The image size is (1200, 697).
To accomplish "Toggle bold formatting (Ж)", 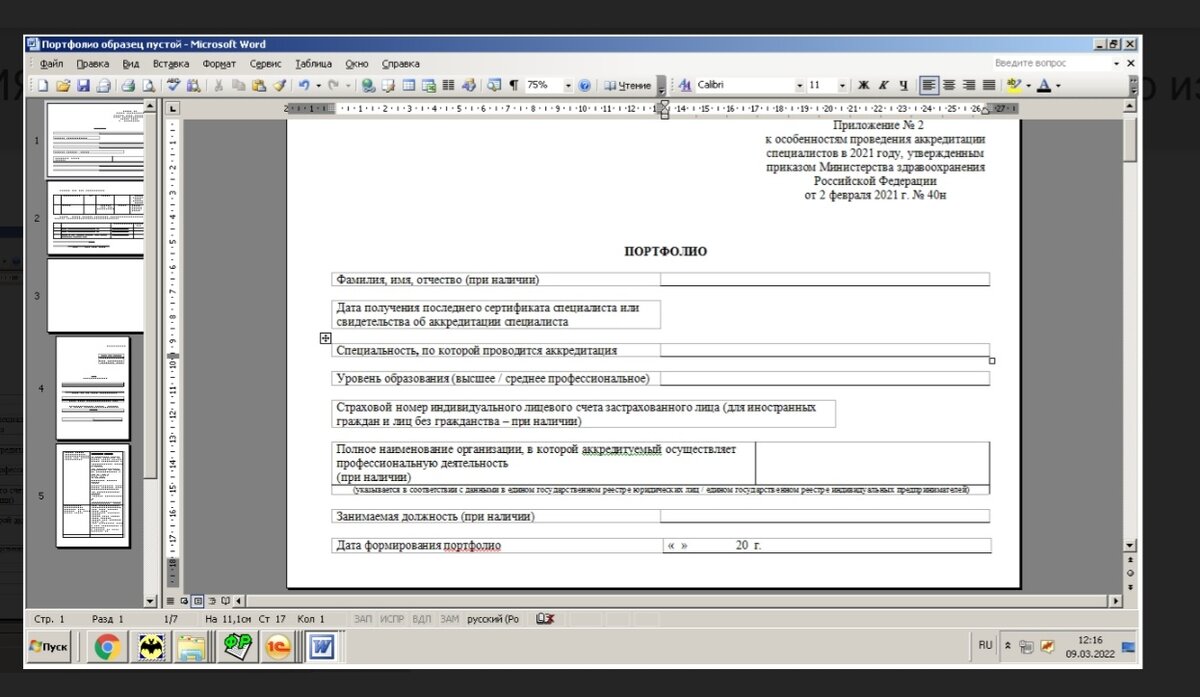I will (x=864, y=86).
